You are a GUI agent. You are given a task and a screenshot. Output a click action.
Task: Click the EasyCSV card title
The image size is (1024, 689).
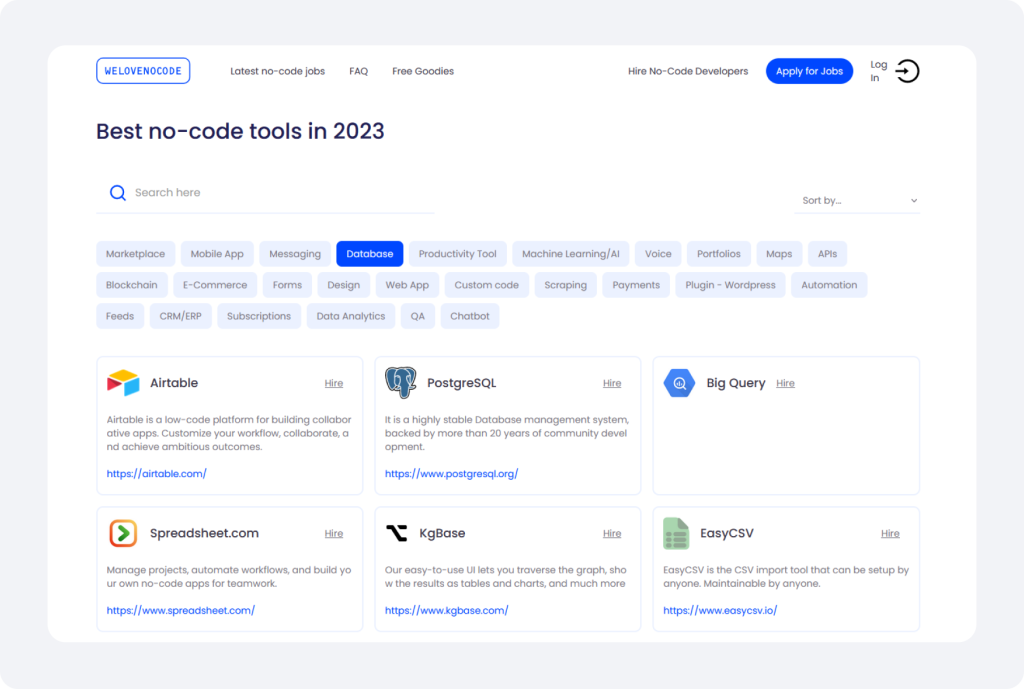pyautogui.click(x=727, y=533)
